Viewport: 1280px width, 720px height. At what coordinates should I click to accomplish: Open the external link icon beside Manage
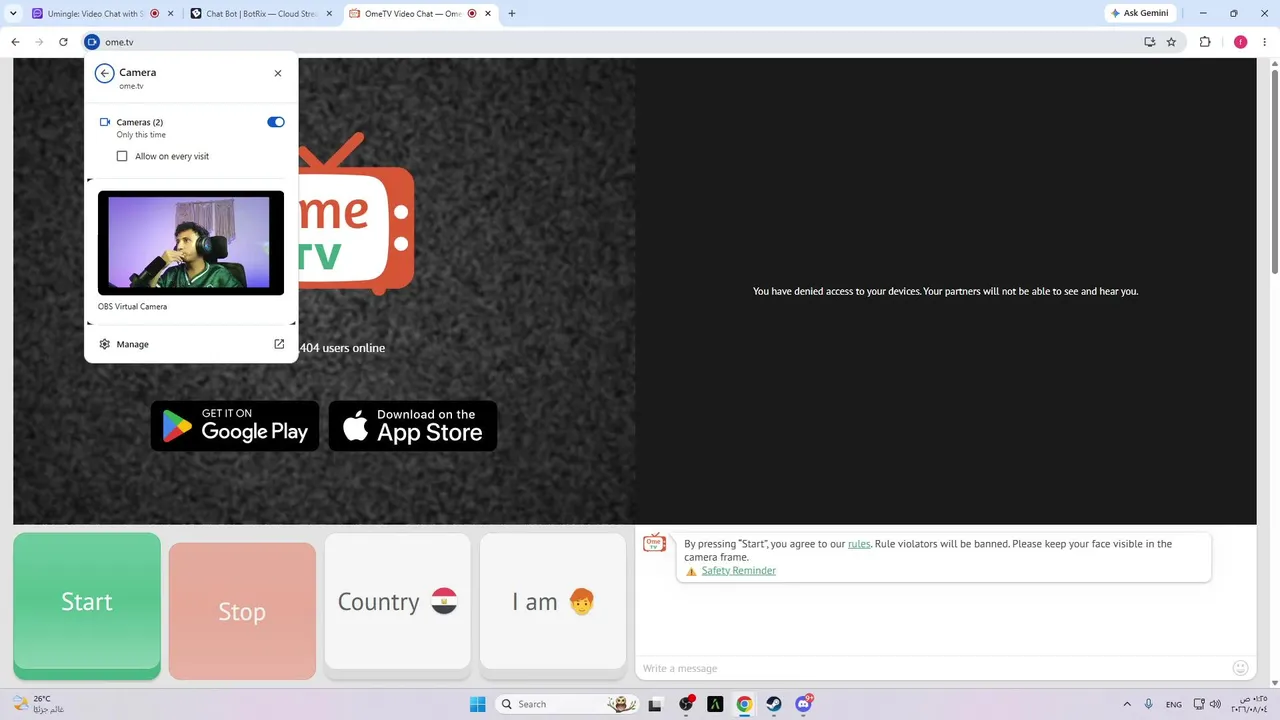(279, 344)
